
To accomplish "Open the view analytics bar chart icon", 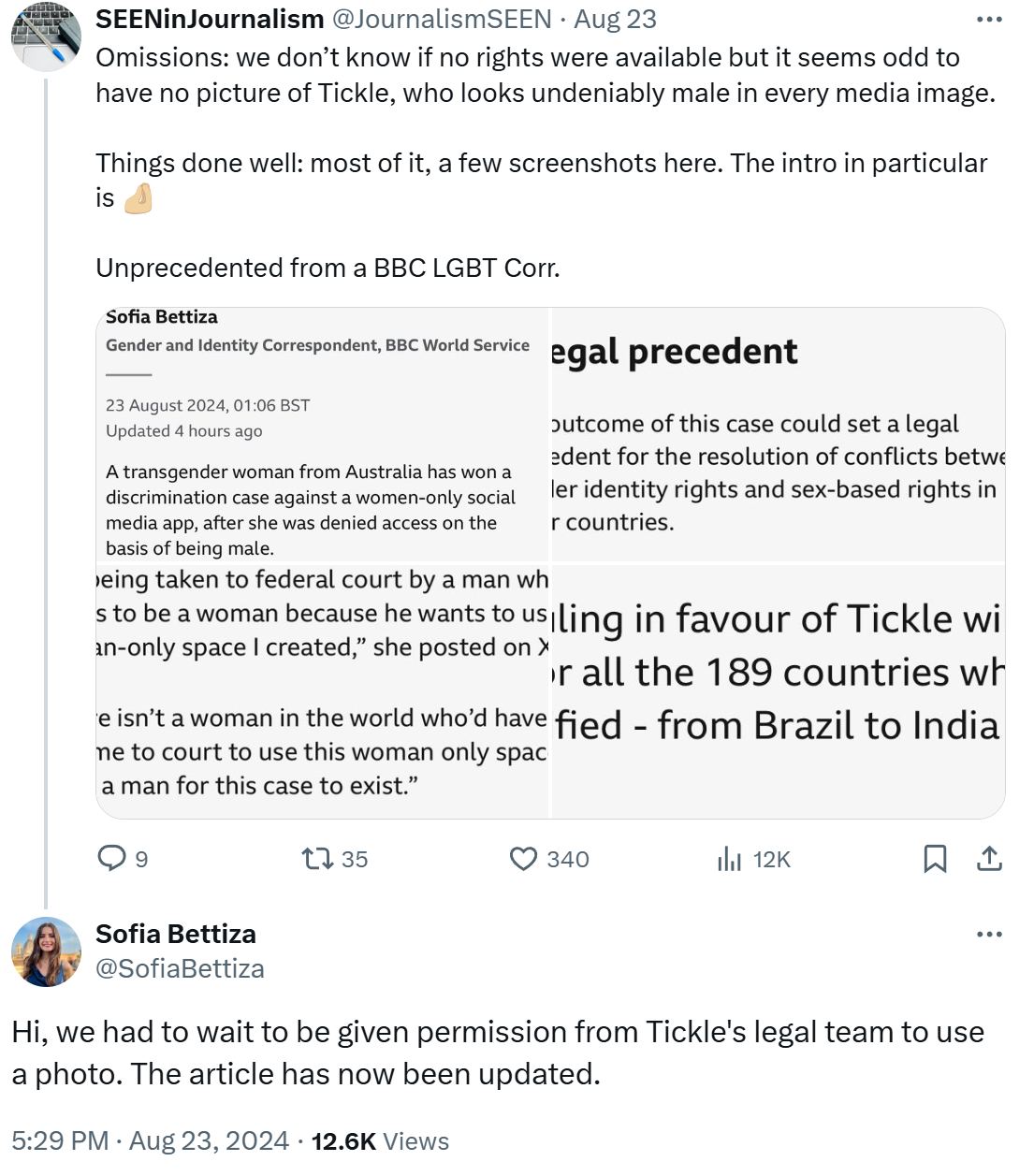I will [729, 858].
